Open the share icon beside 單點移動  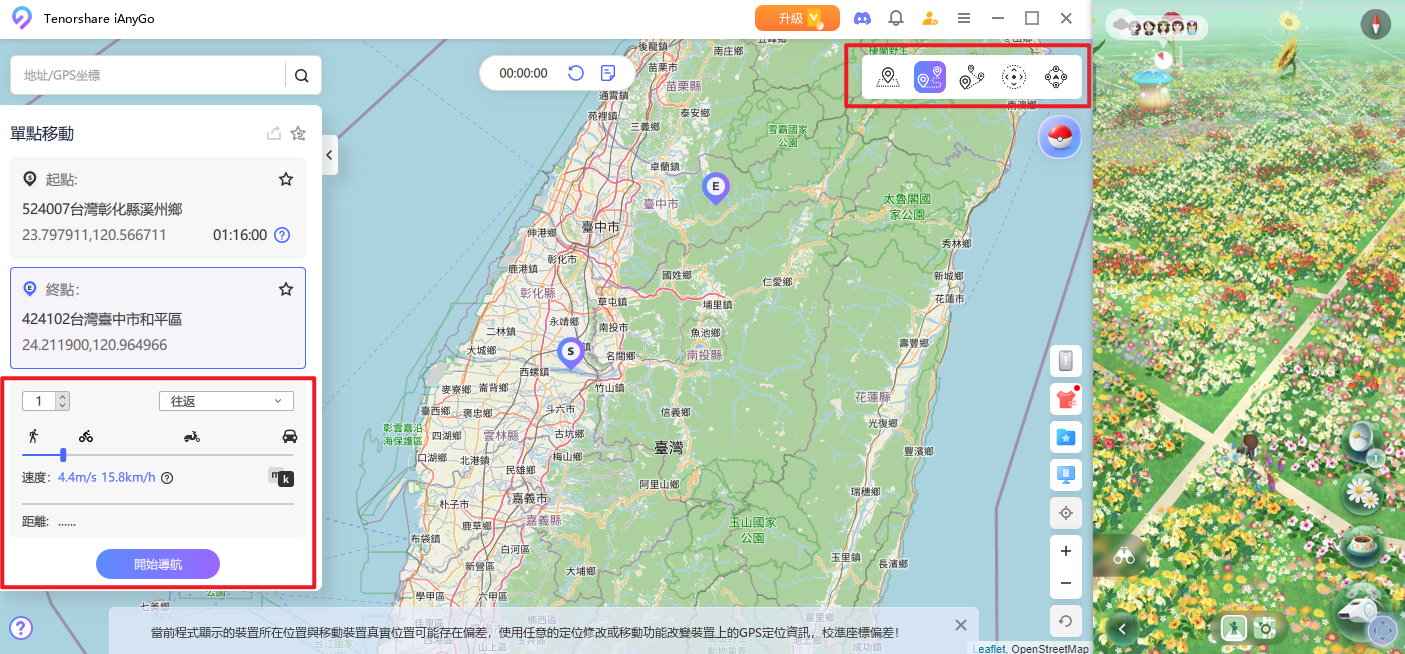tap(274, 133)
